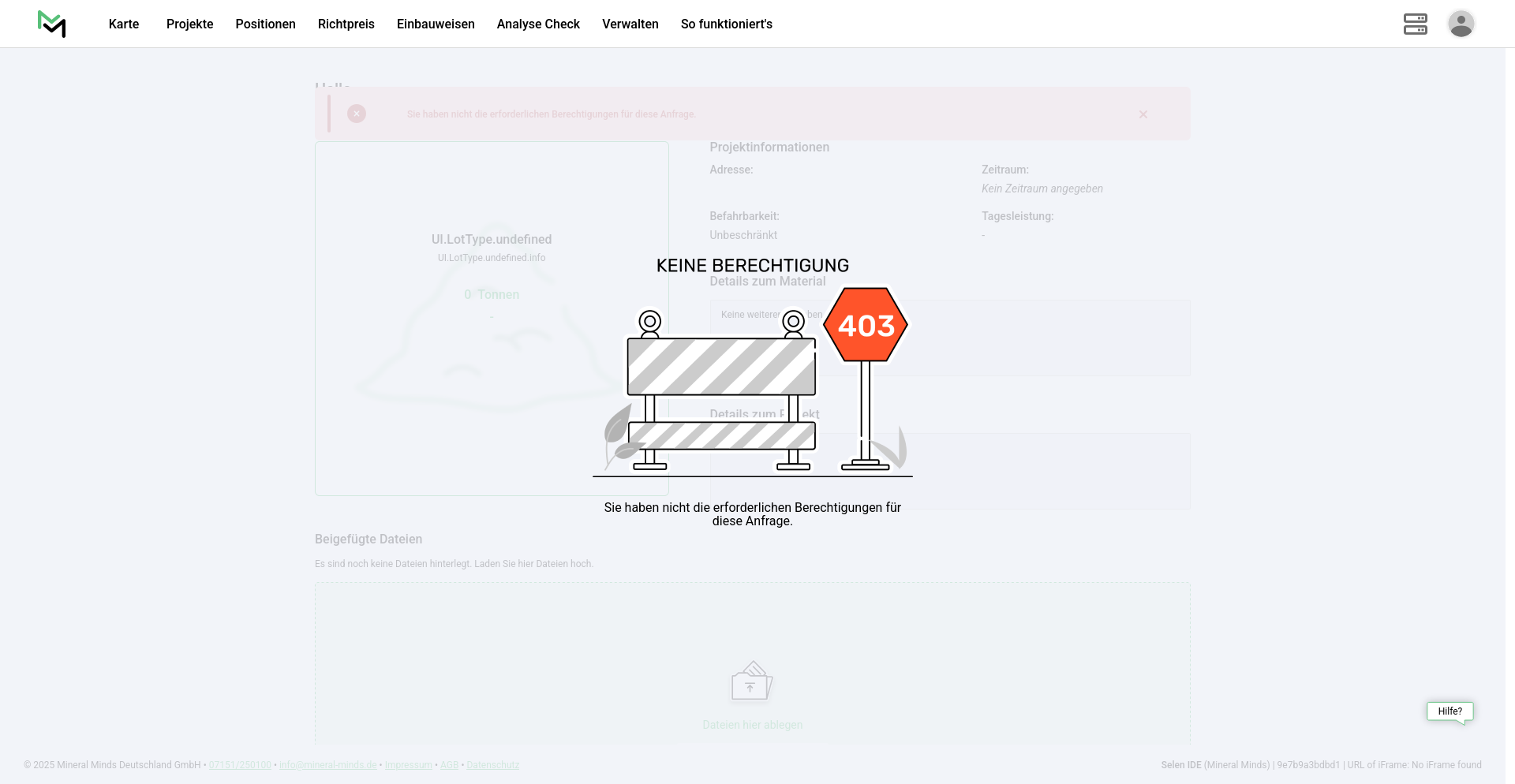Open the Verwalten menu
This screenshot has width=1515, height=784.
(630, 24)
